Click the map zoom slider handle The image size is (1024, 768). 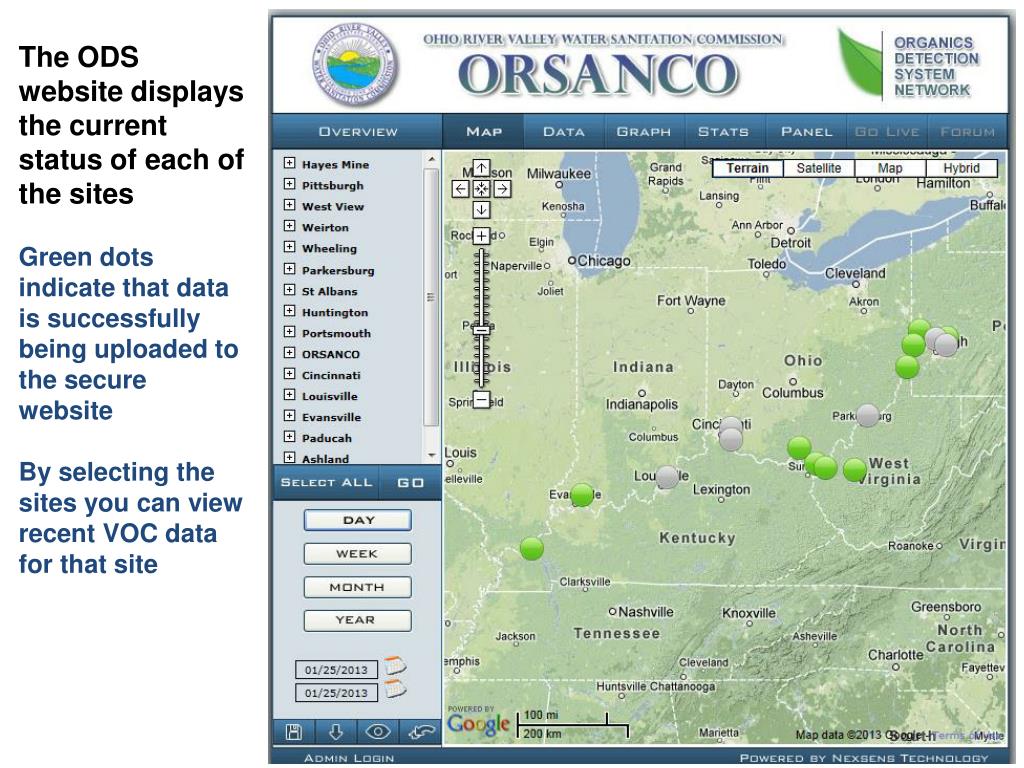click(481, 330)
